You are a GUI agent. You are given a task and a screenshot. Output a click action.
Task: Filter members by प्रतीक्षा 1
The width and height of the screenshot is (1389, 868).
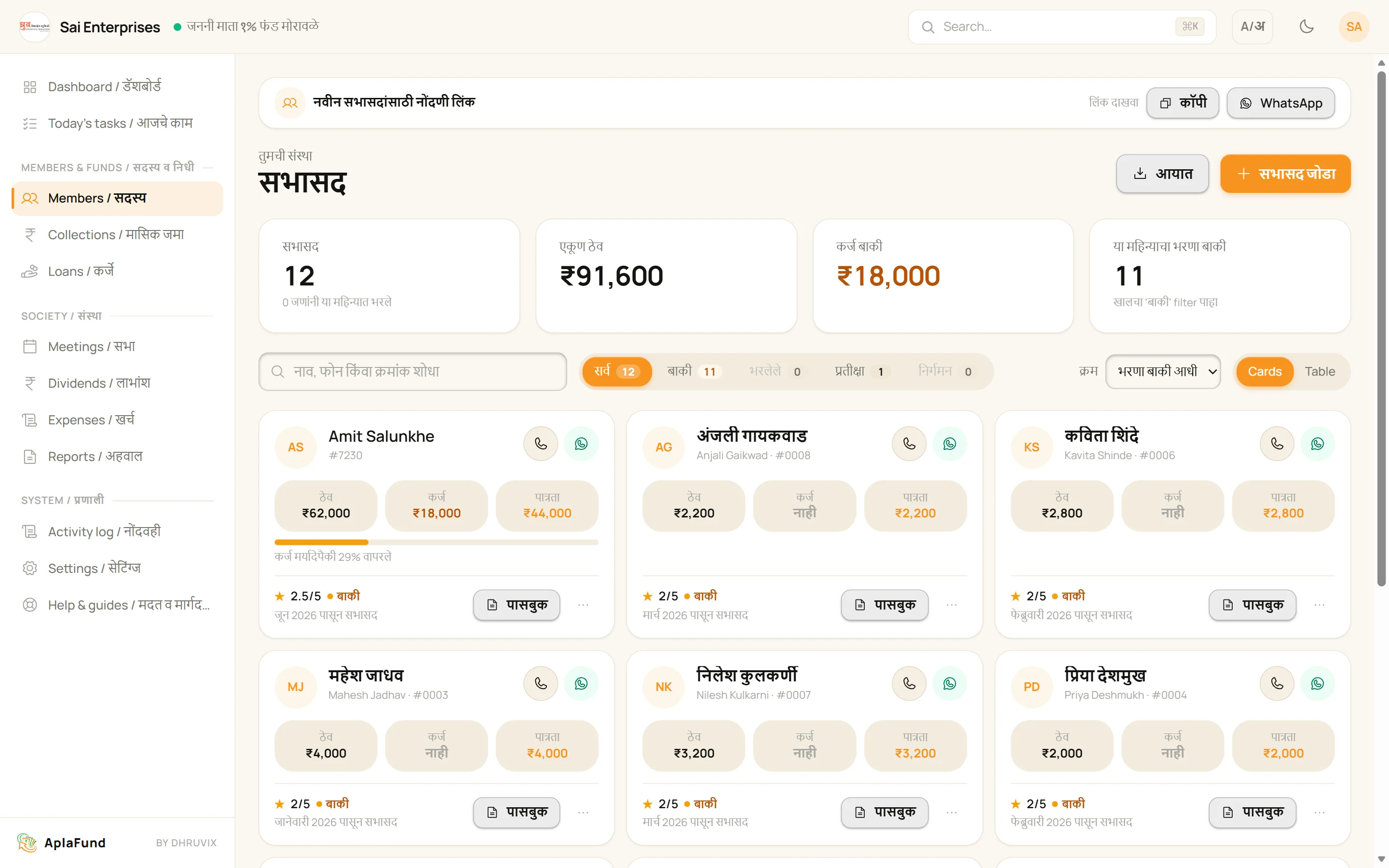(861, 371)
